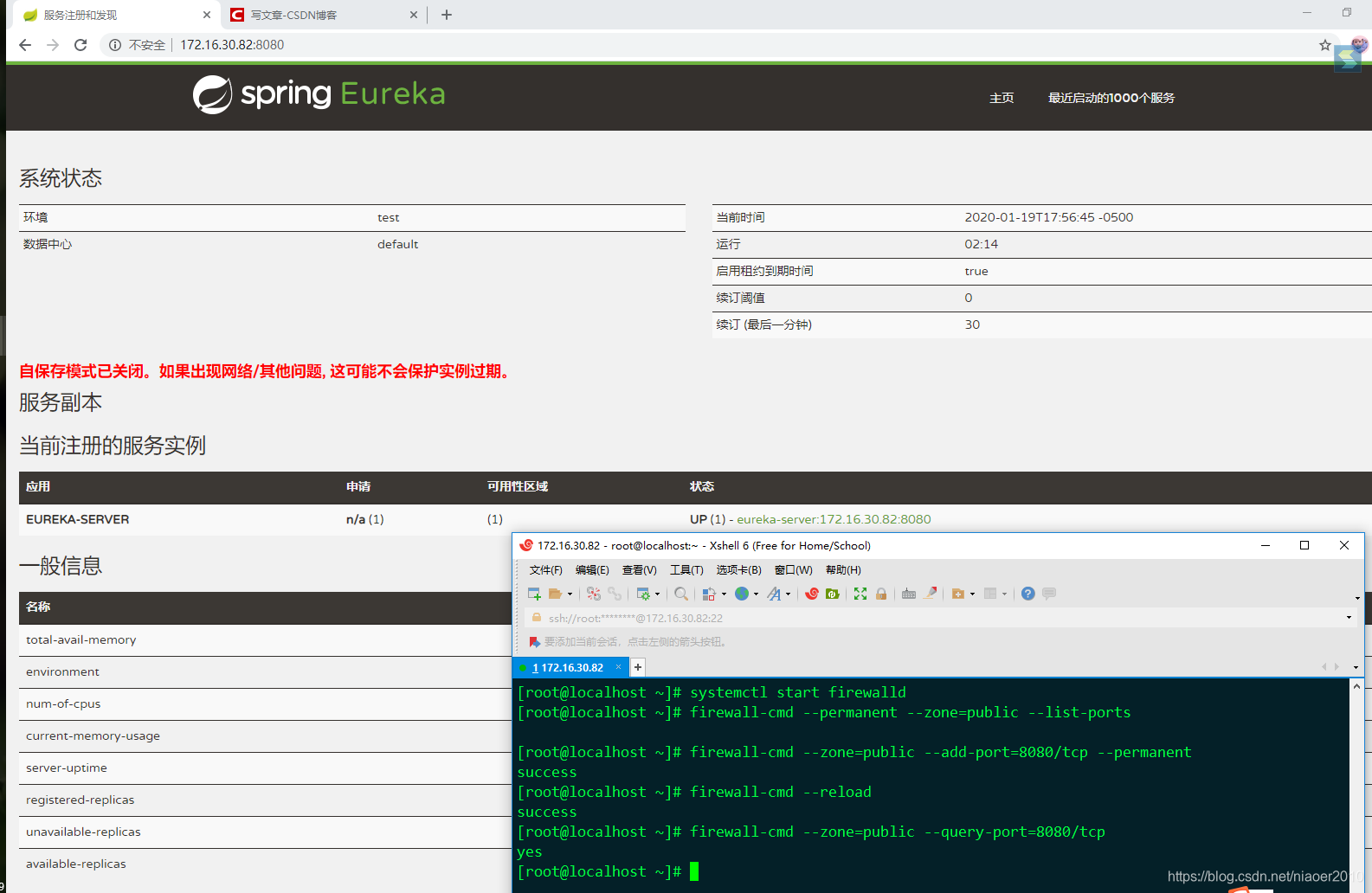Click New session icon in Xshell toolbar
The width and height of the screenshot is (1372, 893).
click(x=534, y=594)
